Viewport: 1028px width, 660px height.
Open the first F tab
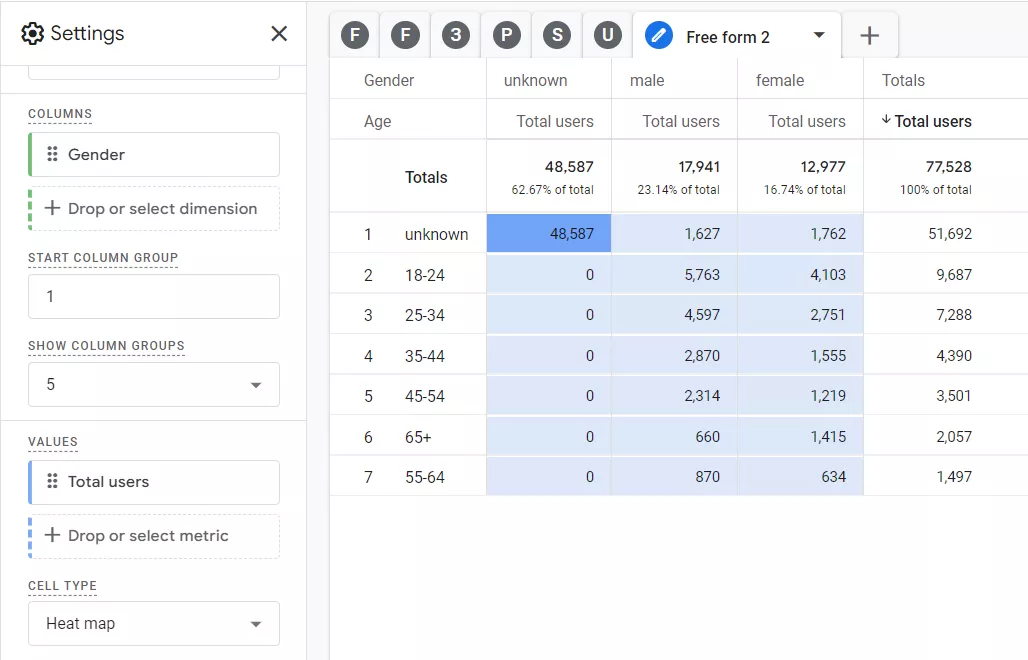click(355, 35)
